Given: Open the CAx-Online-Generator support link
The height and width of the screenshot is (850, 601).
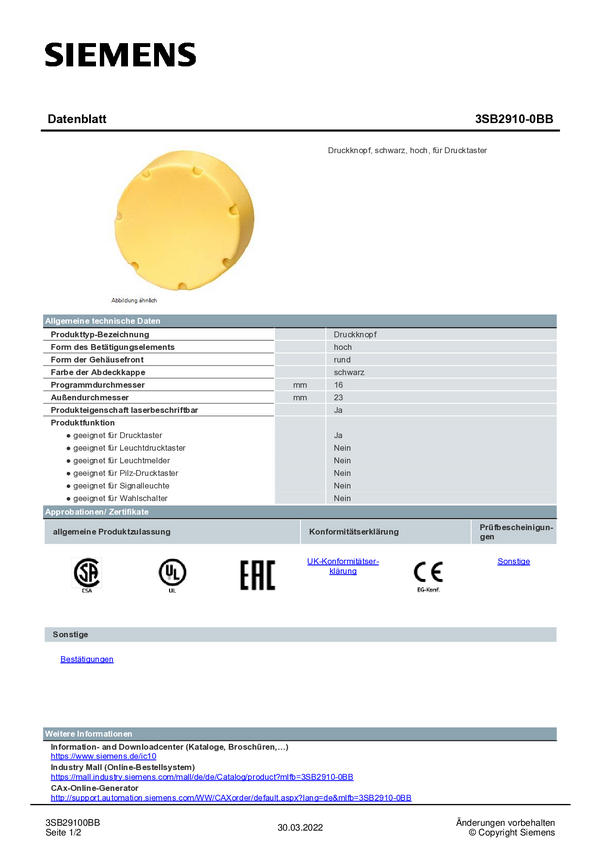Looking at the screenshot, I should point(231,798).
